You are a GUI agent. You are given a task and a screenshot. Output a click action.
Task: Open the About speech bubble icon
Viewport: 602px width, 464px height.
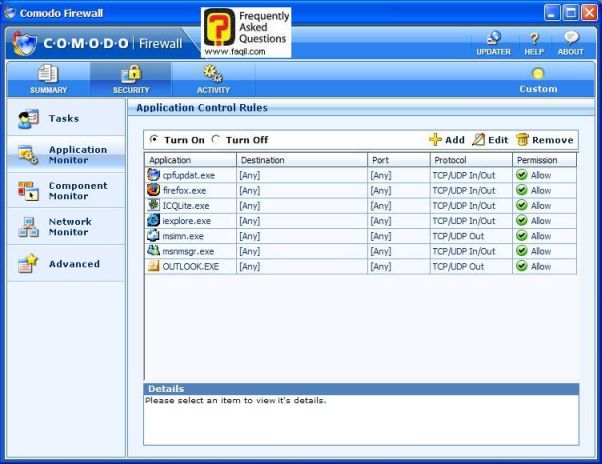(x=571, y=38)
